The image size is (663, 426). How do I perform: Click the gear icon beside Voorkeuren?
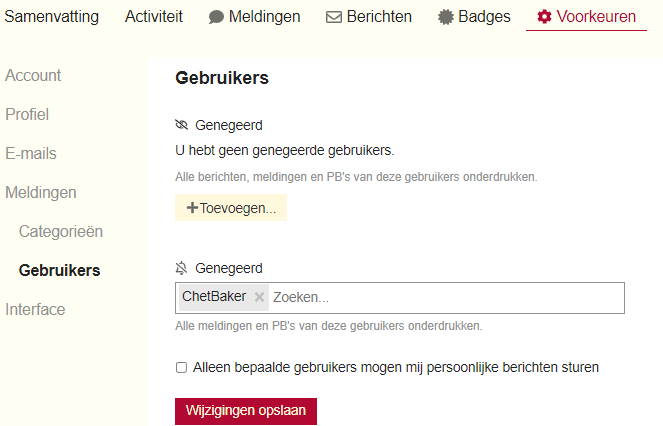pyautogui.click(x=544, y=17)
